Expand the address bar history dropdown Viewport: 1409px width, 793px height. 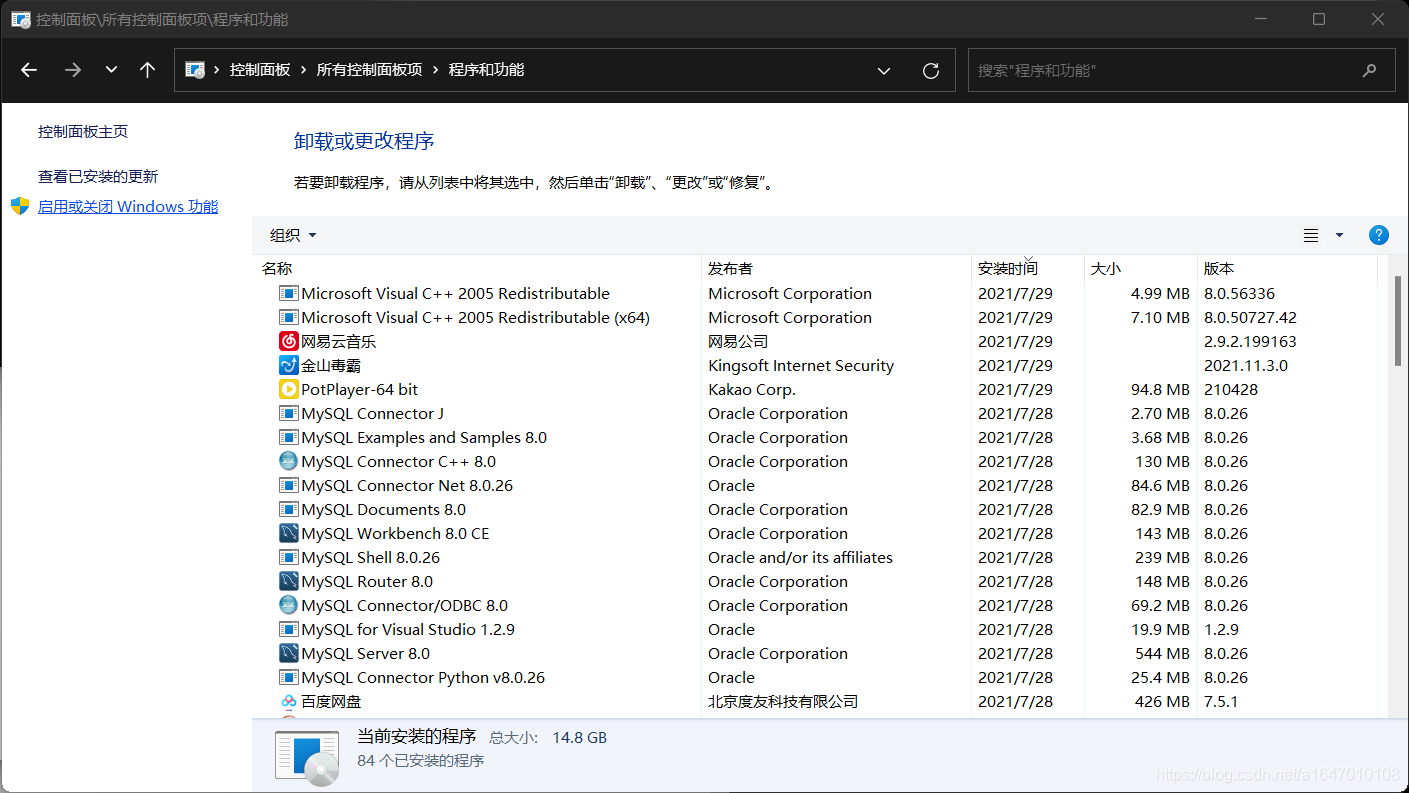point(884,71)
